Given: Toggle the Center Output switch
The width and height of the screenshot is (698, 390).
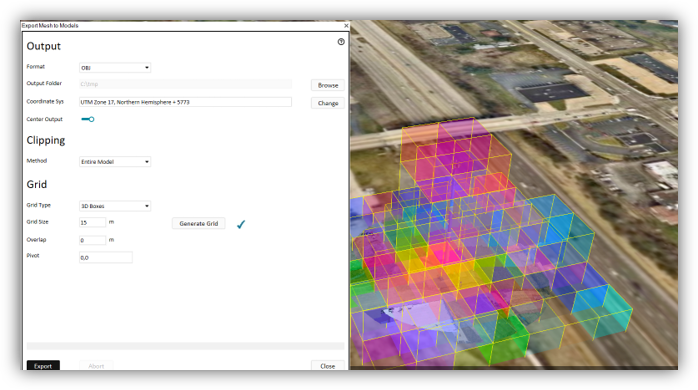Looking at the screenshot, I should tap(88, 119).
